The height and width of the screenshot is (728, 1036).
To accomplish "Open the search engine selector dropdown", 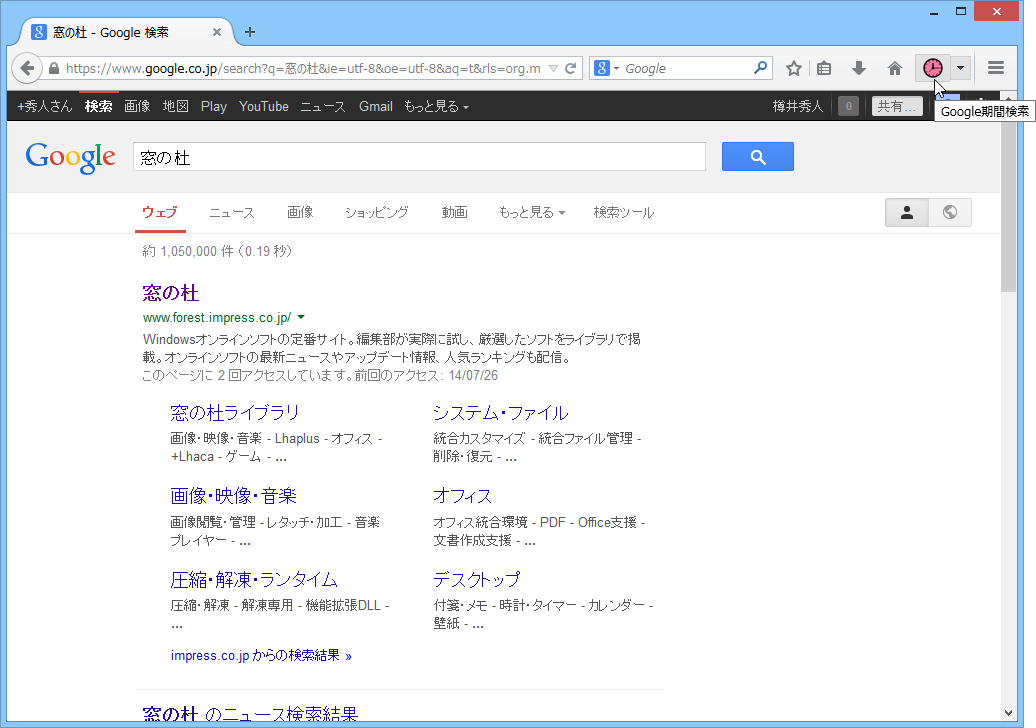I will tap(607, 68).
